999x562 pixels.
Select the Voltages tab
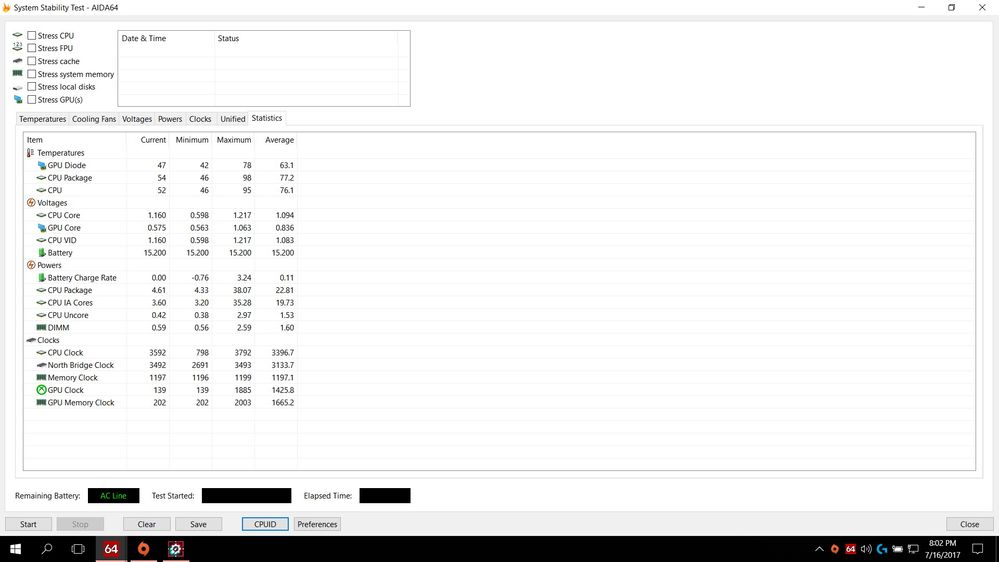[x=136, y=119]
